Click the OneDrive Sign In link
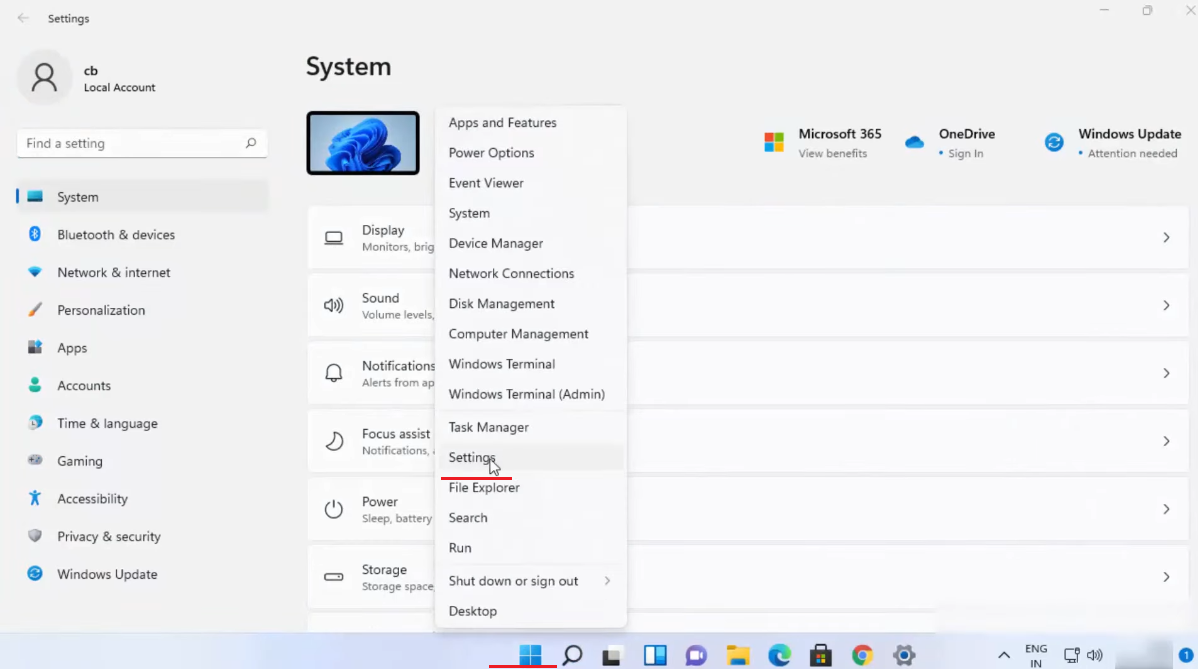 [966, 154]
